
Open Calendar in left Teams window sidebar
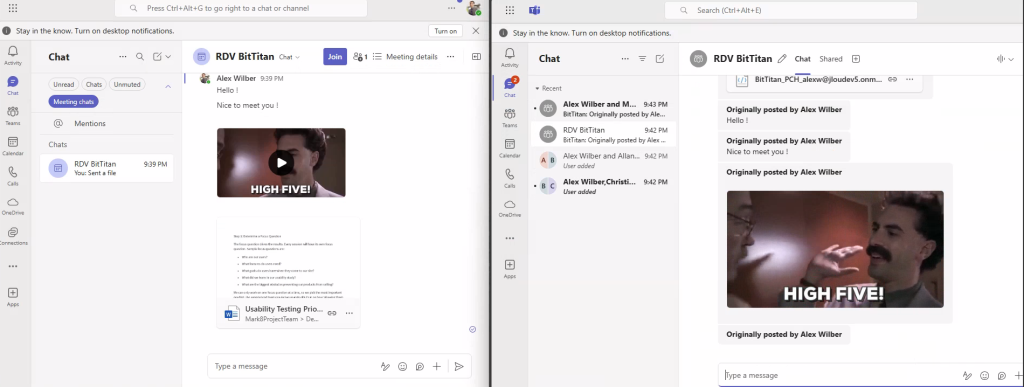(13, 146)
